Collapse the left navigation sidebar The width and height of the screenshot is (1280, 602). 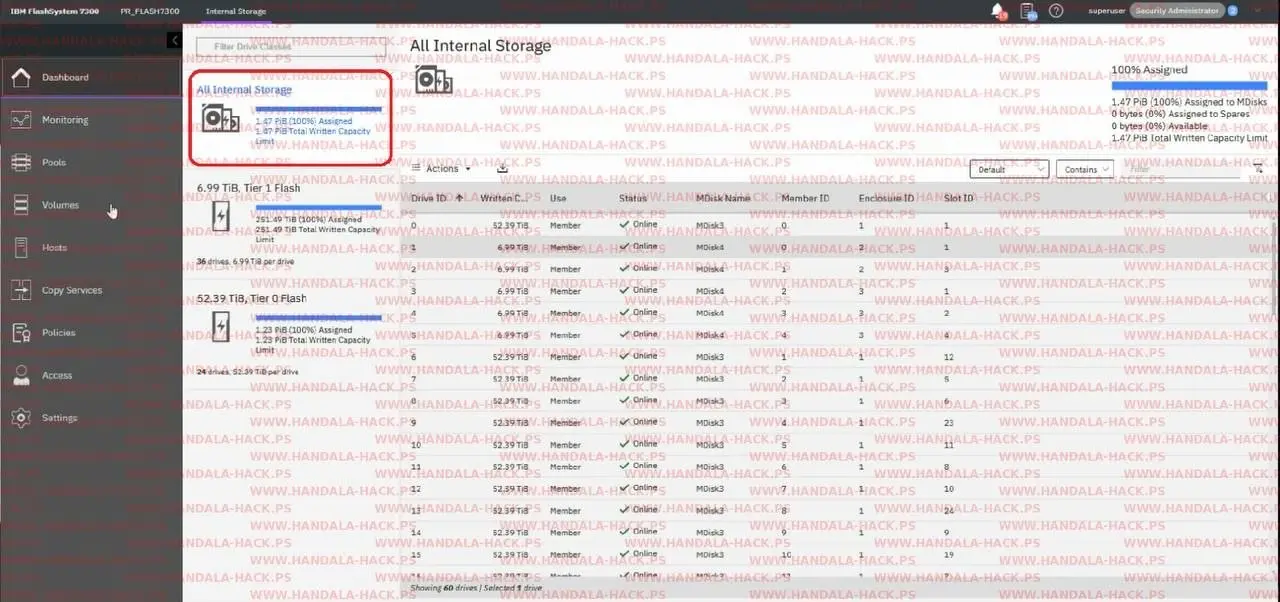pos(175,41)
